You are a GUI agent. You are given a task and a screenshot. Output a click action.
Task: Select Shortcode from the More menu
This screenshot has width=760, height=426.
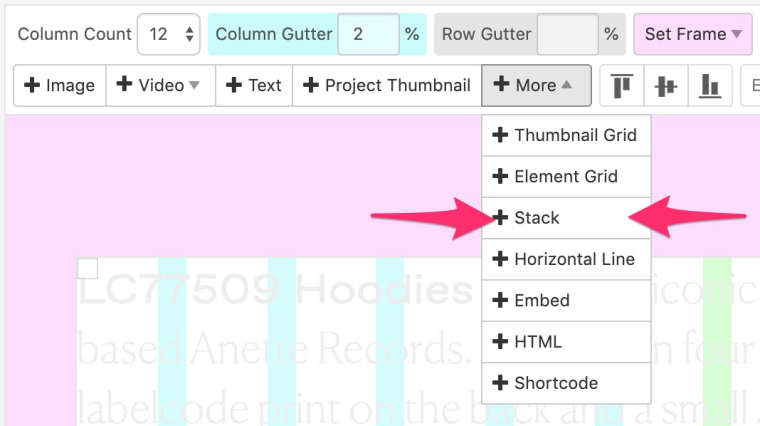[x=566, y=383]
